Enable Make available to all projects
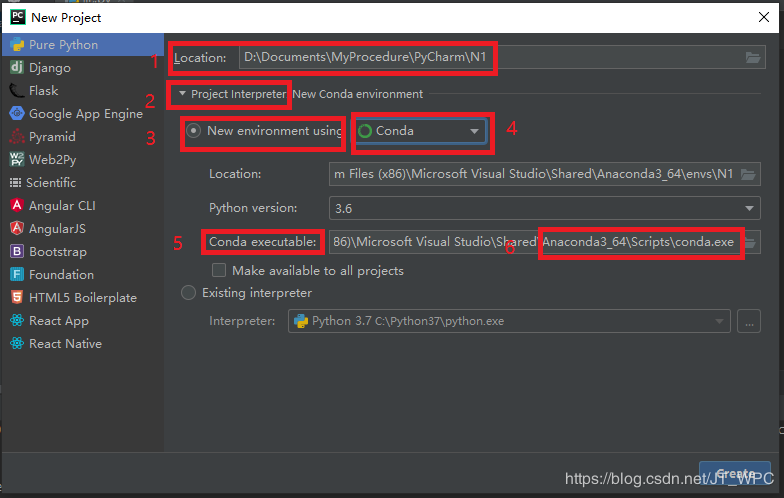Image resolution: width=784 pixels, height=498 pixels. click(219, 270)
